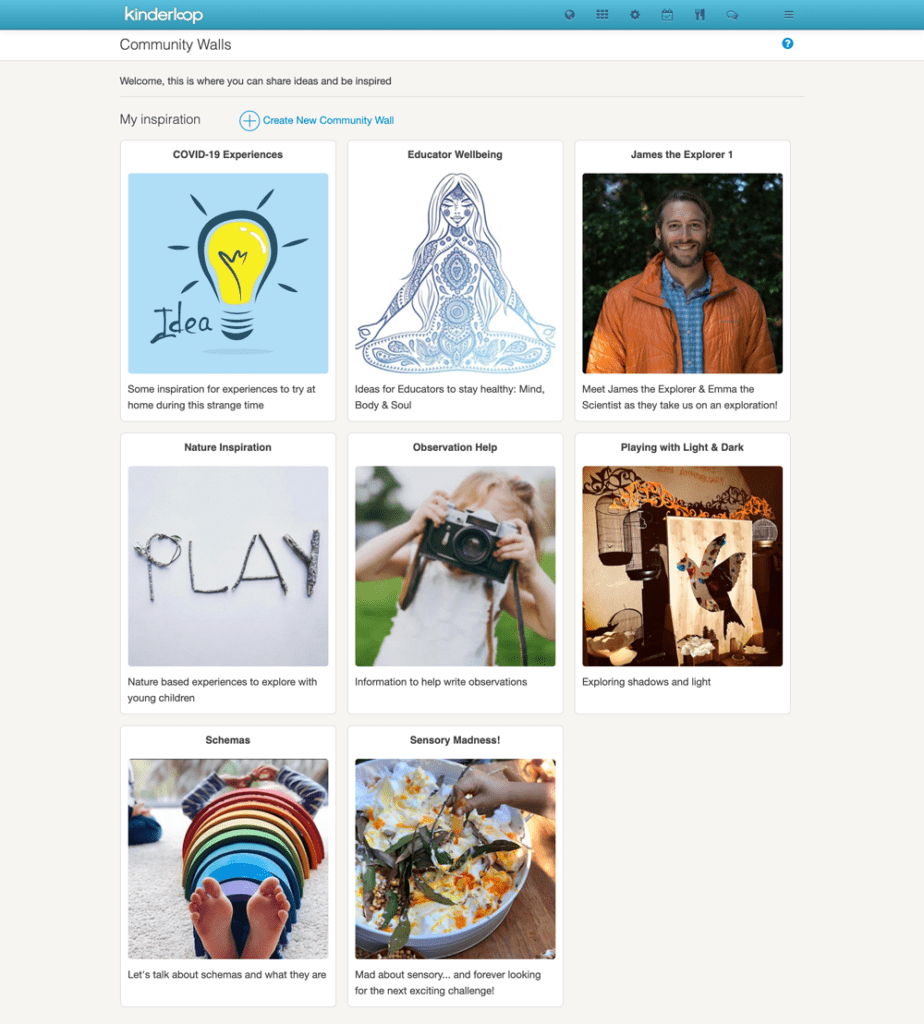
Task: Open the chat bubbles messages icon
Action: (x=732, y=14)
